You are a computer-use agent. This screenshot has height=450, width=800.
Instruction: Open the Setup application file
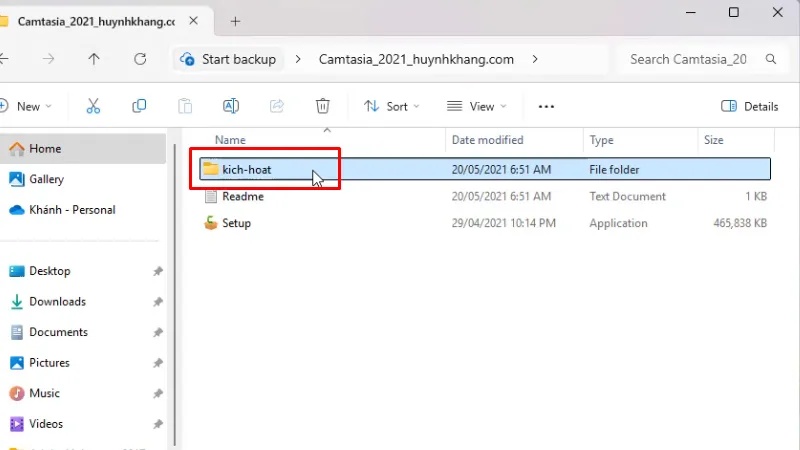coord(236,223)
